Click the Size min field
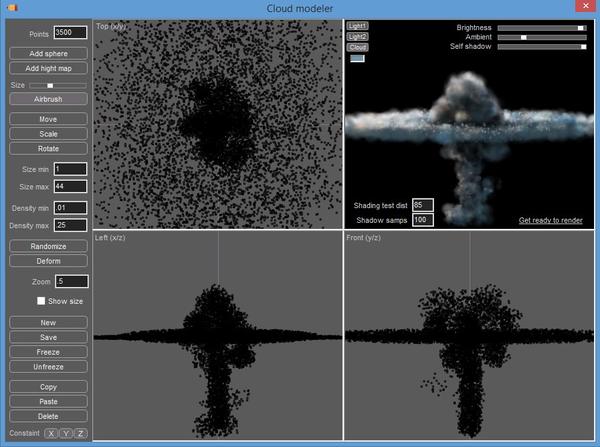 [x=70, y=169]
